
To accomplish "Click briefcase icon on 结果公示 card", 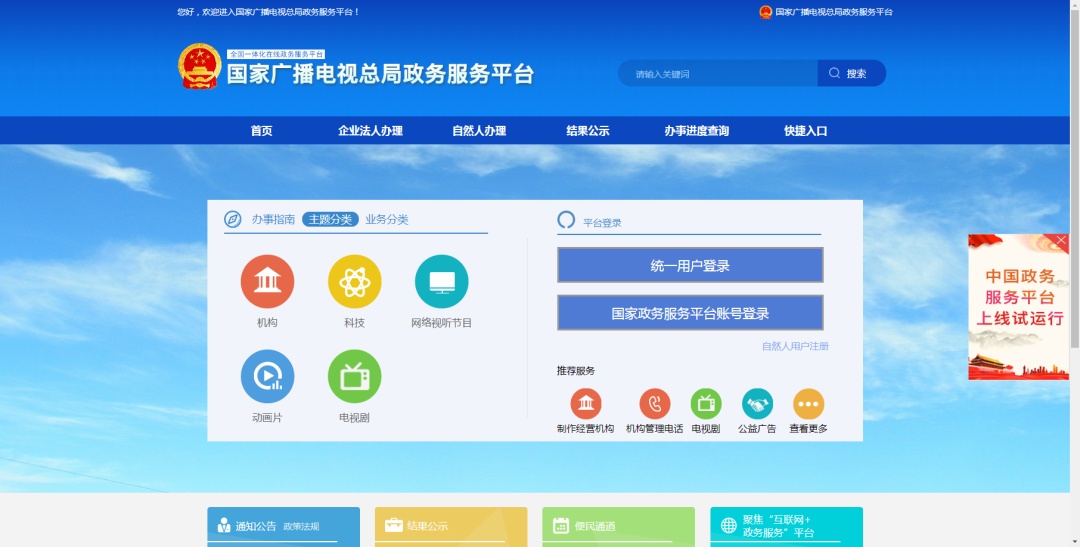I will [x=393, y=525].
